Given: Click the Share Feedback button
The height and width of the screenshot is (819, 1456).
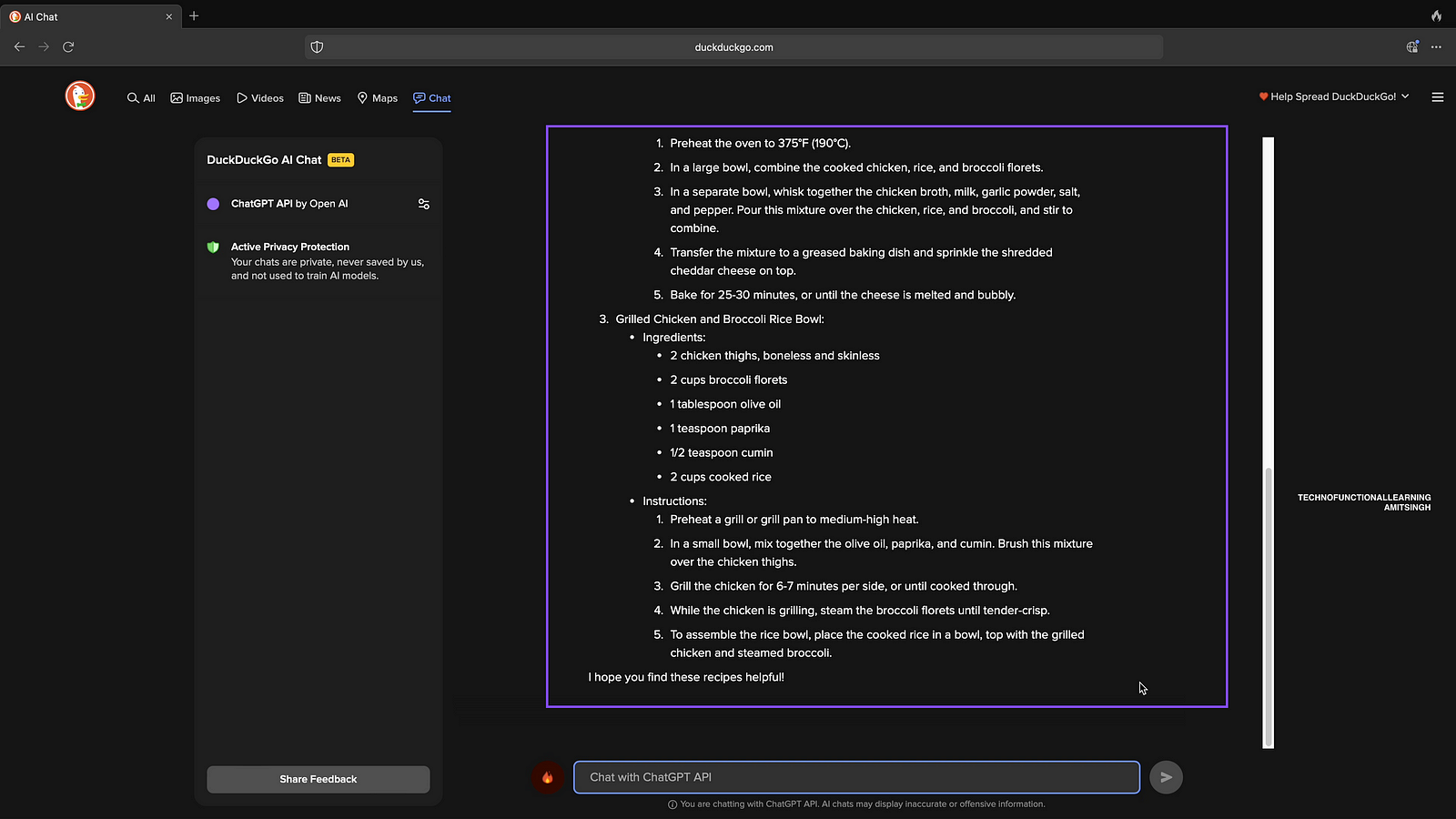Looking at the screenshot, I should coord(318,779).
